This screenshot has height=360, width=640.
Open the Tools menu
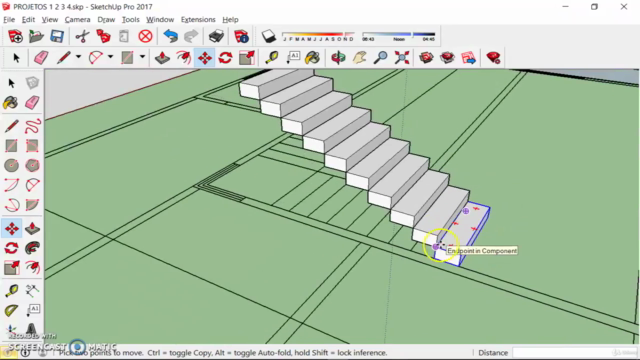[x=131, y=20]
